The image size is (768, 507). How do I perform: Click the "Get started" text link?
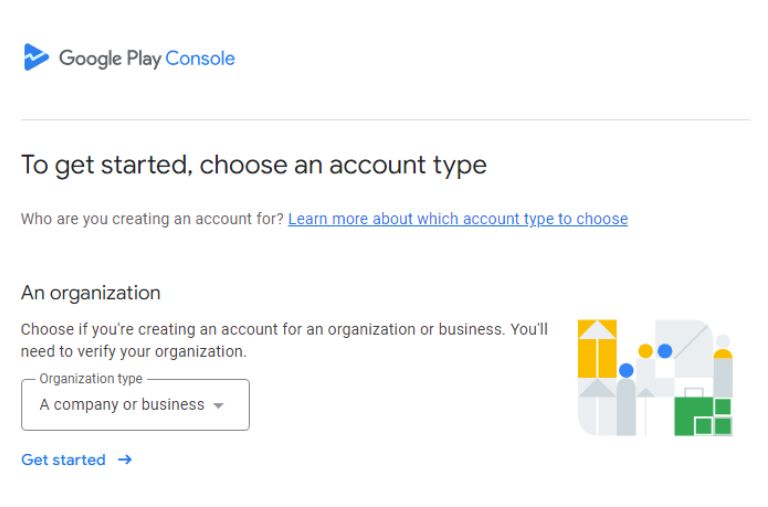(63, 459)
